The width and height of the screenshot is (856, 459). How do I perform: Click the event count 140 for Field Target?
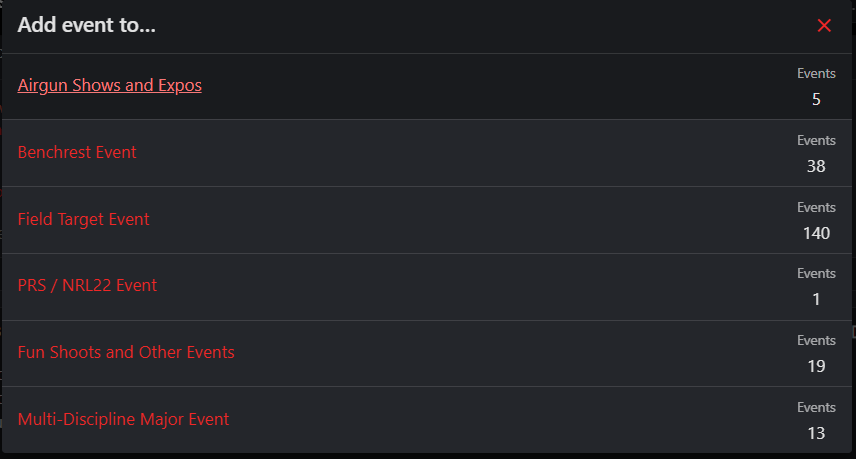point(816,234)
